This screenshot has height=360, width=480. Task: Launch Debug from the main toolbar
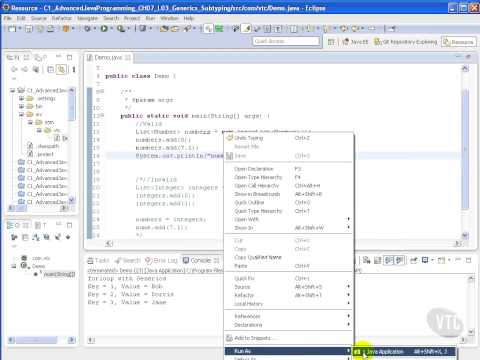[87, 29]
